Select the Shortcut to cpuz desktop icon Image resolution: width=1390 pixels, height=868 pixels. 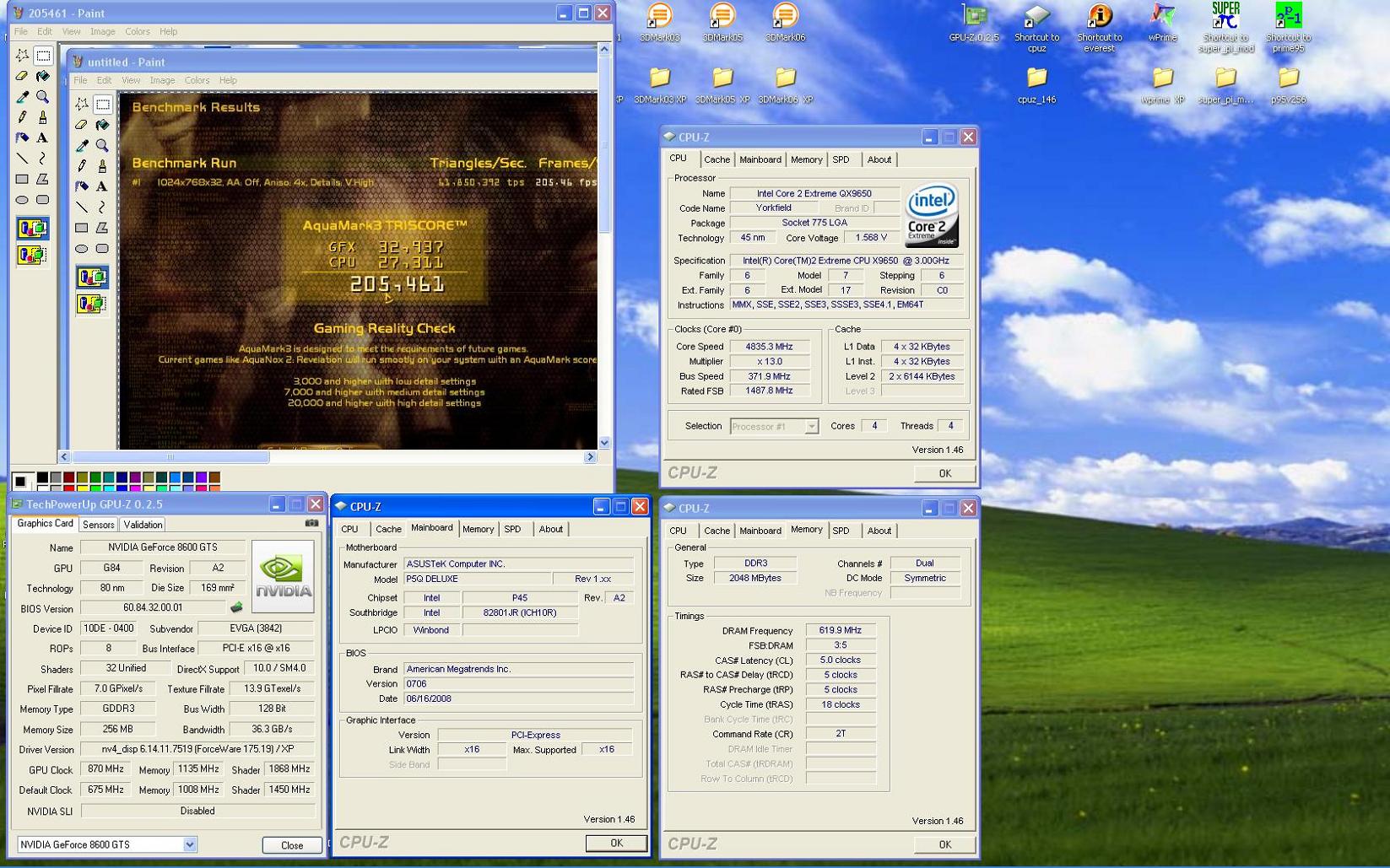(1036, 27)
